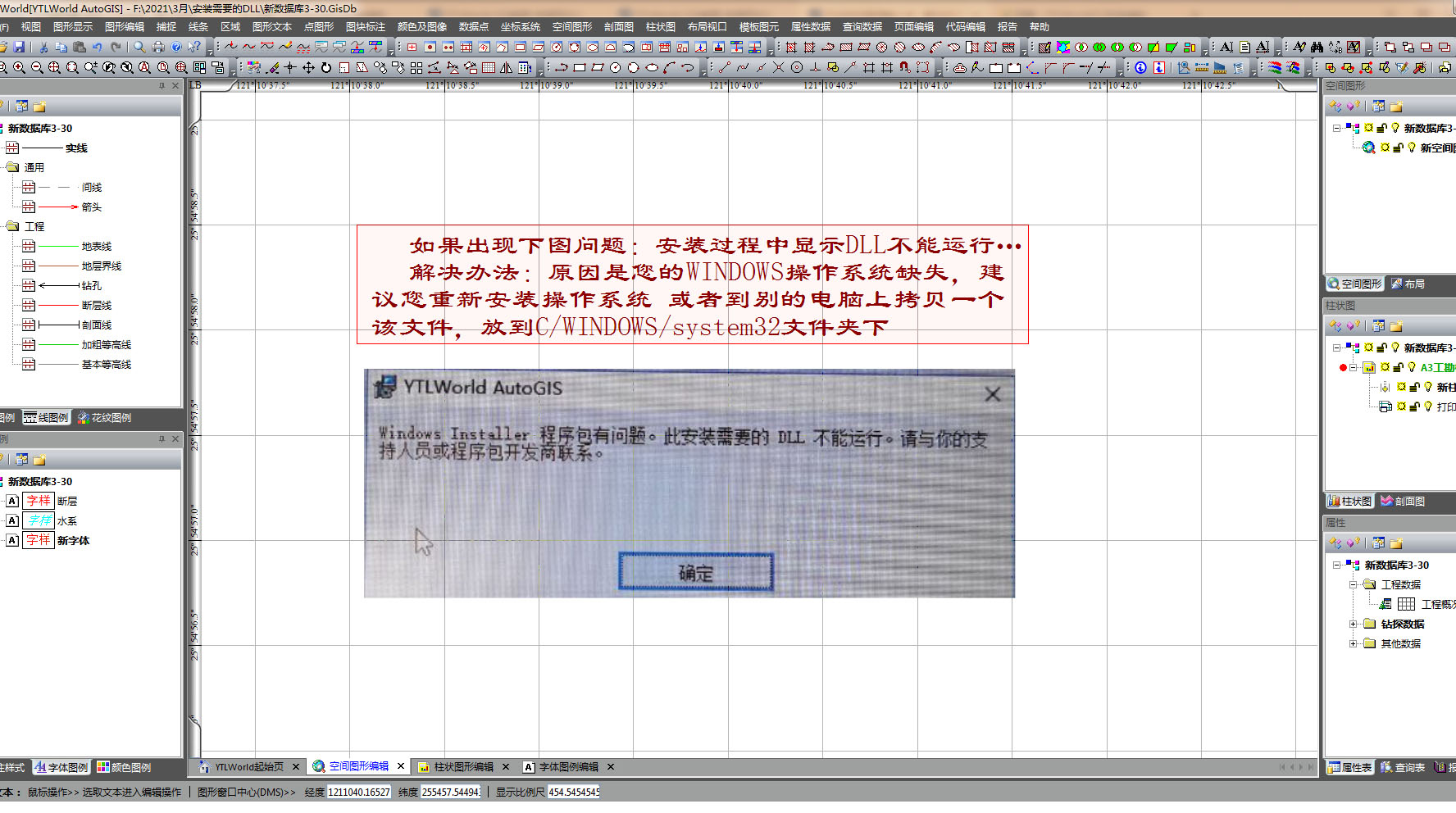The width and height of the screenshot is (1456, 813).
Task: Toggle sun icon on 新空间 layer
Action: [x=1385, y=148]
